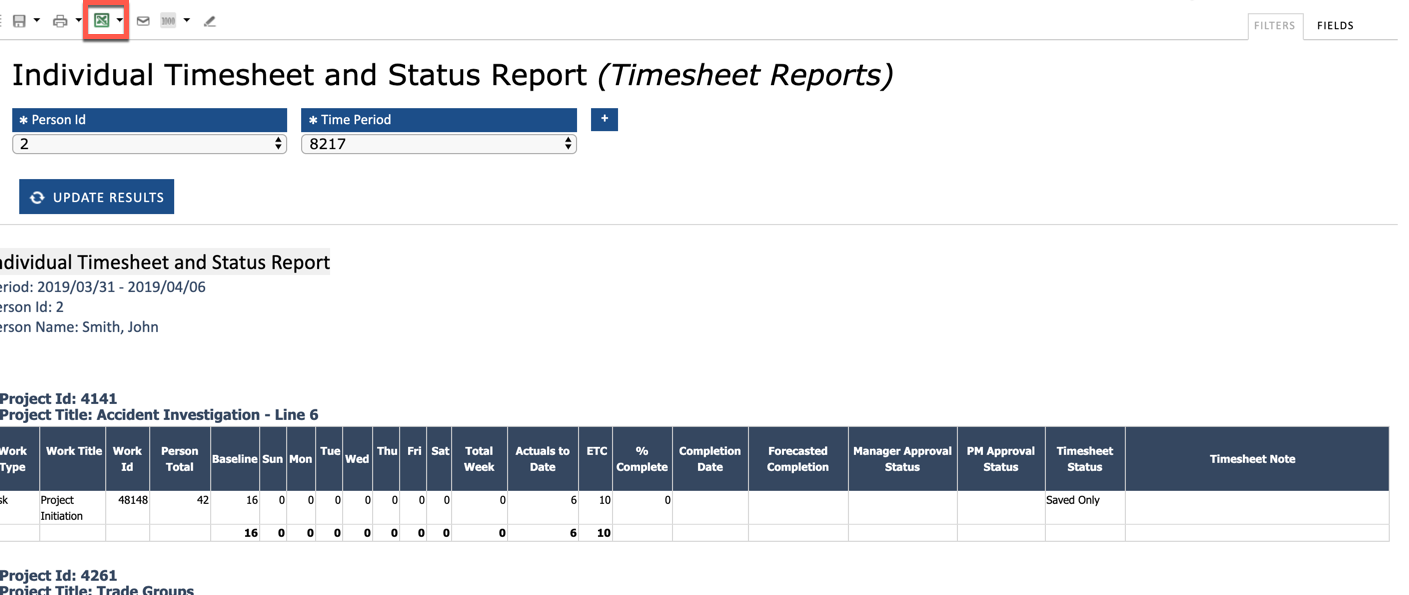The image size is (1409, 595).
Task: Expand the Print options dropdown arrow
Action: point(78,20)
